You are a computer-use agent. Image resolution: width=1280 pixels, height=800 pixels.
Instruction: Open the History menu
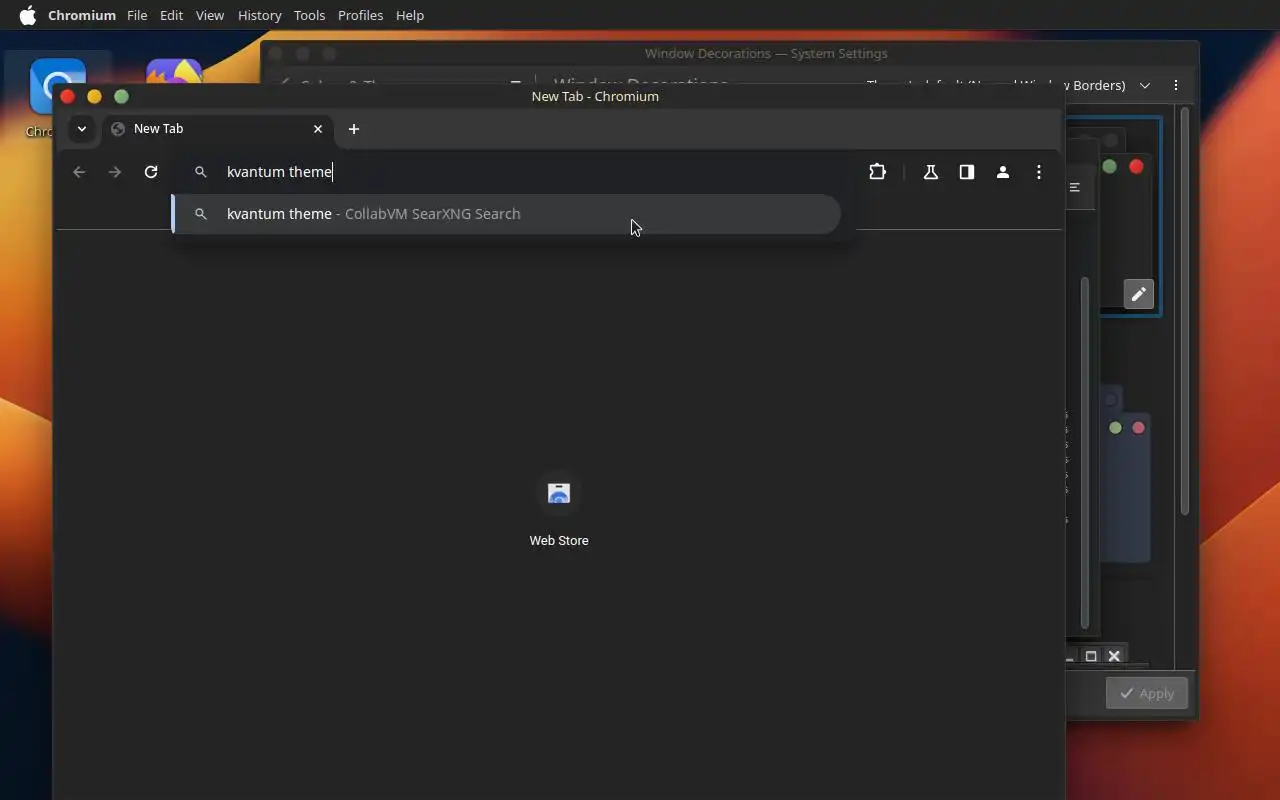[x=260, y=15]
